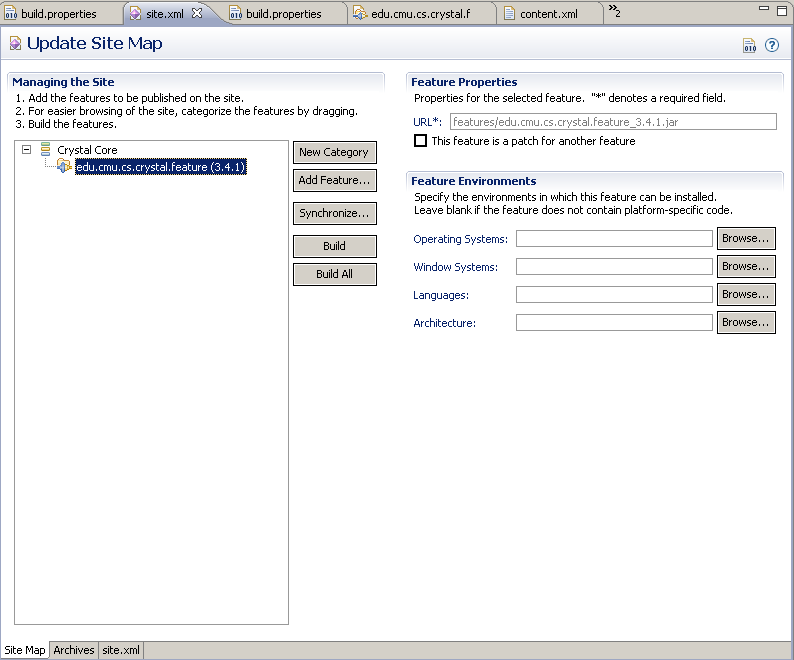Browse for Window Systems
The width and height of the screenshot is (794, 660).
[746, 266]
